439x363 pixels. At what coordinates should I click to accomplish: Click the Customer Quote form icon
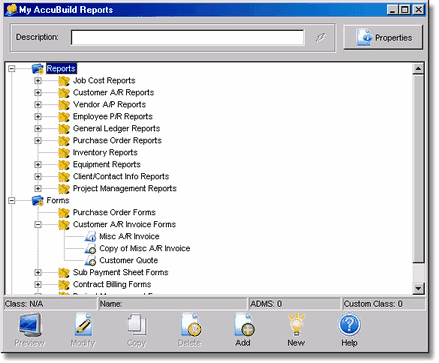pyautogui.click(x=90, y=261)
